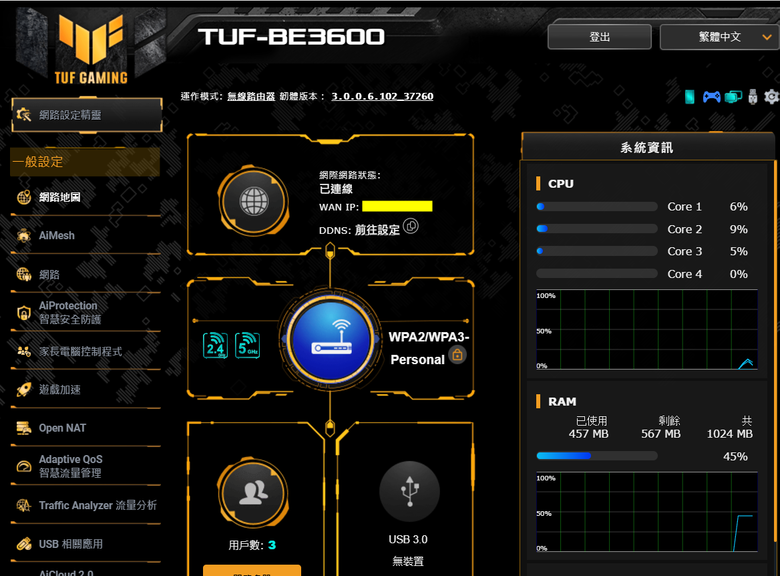Click the Core 1 CPU usage bar

pyautogui.click(x=597, y=206)
